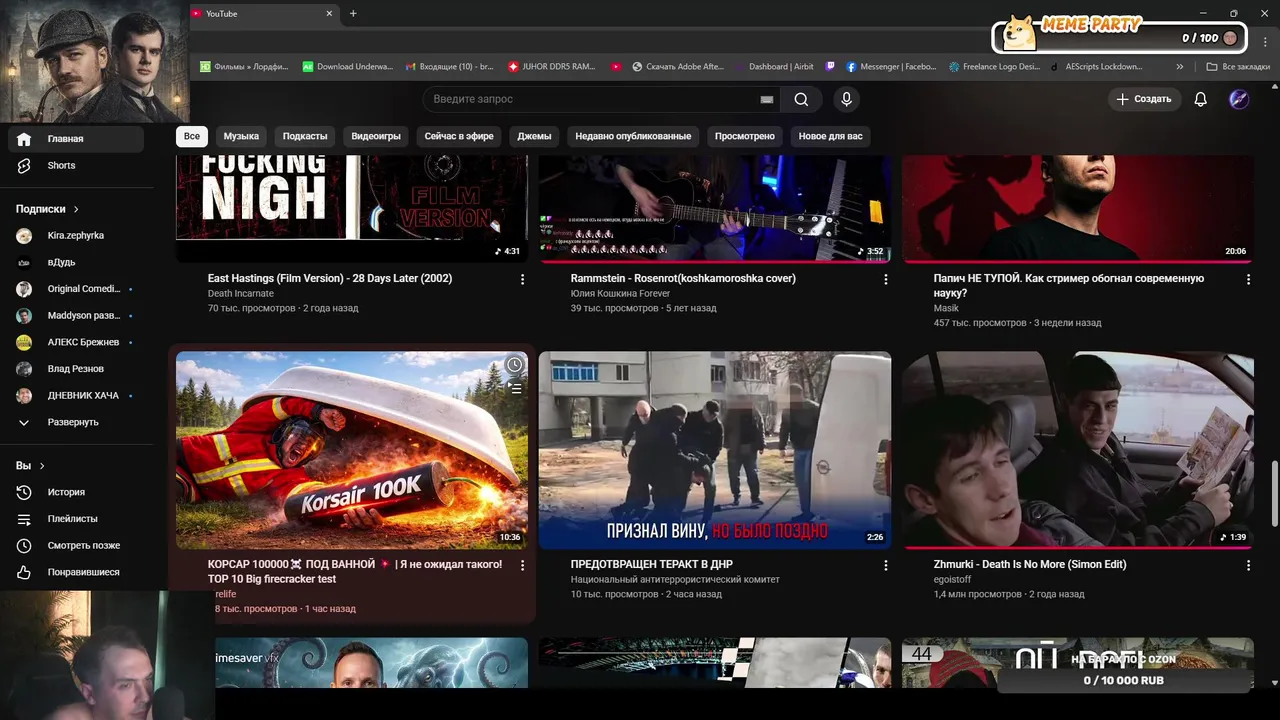Expand the Подписки section chevron
The image size is (1280, 720).
coord(75,210)
